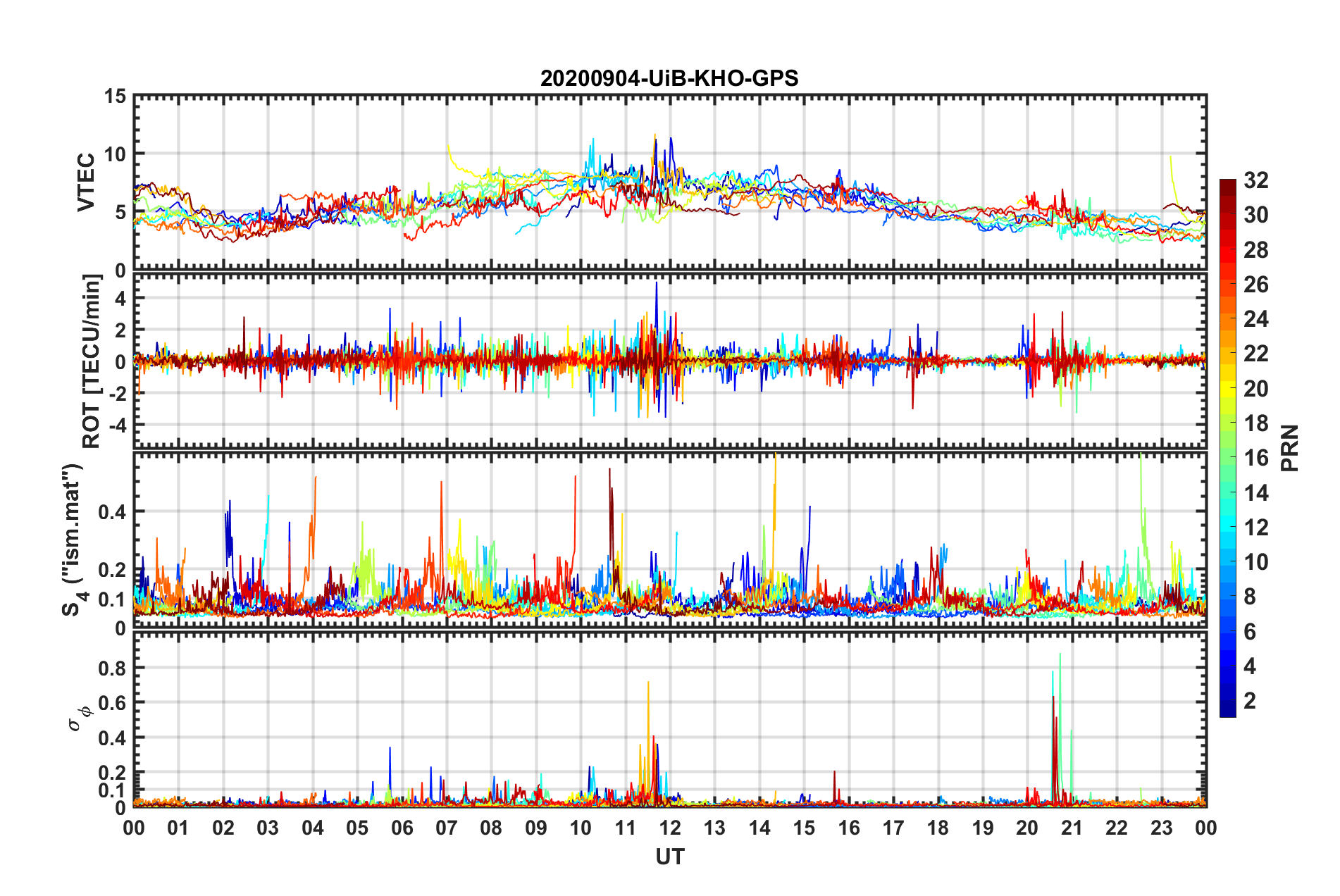
Task: Select colorbar tick label 26
Action: point(1255,285)
